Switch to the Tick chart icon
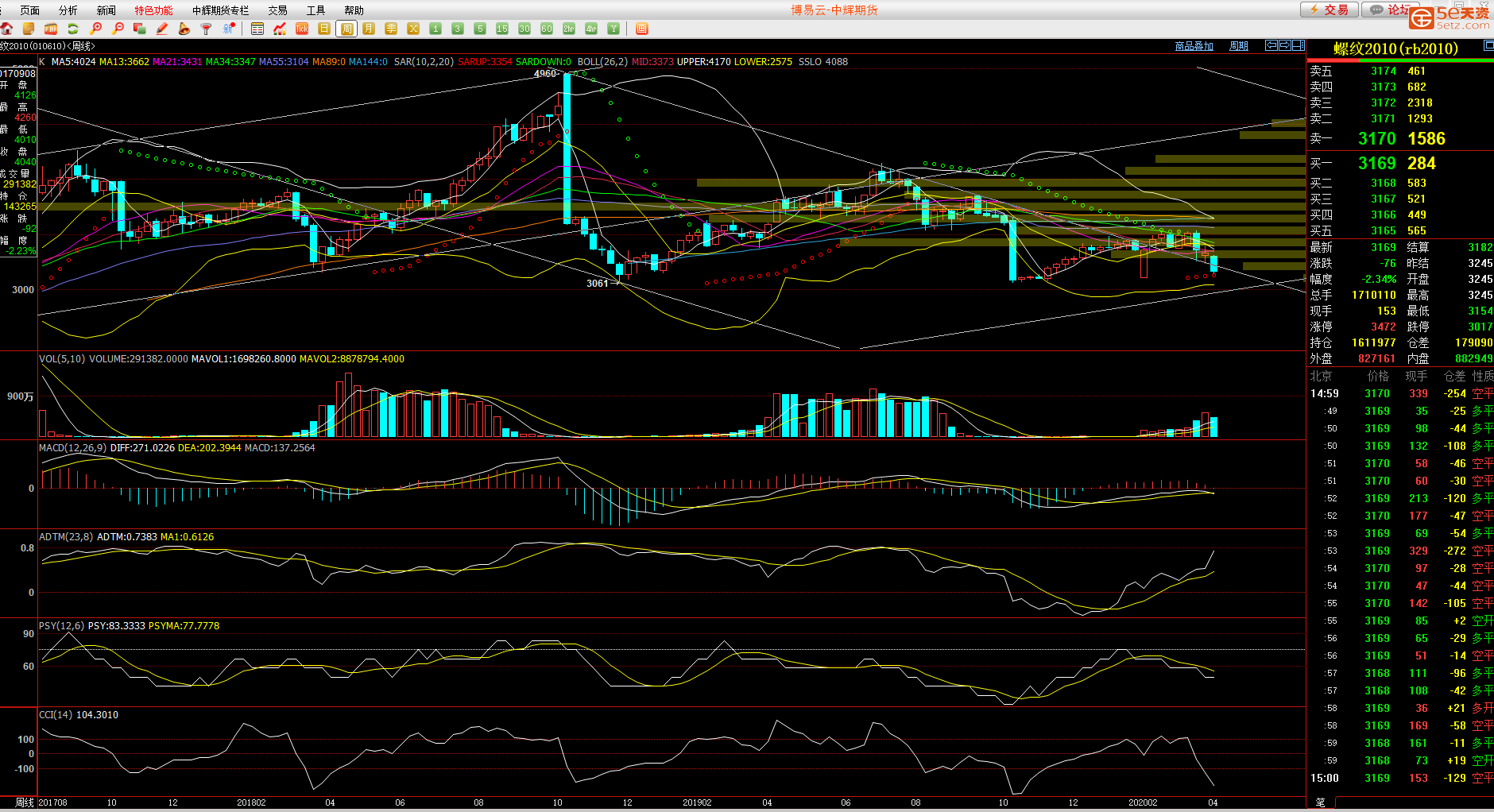 pyautogui.click(x=302, y=29)
